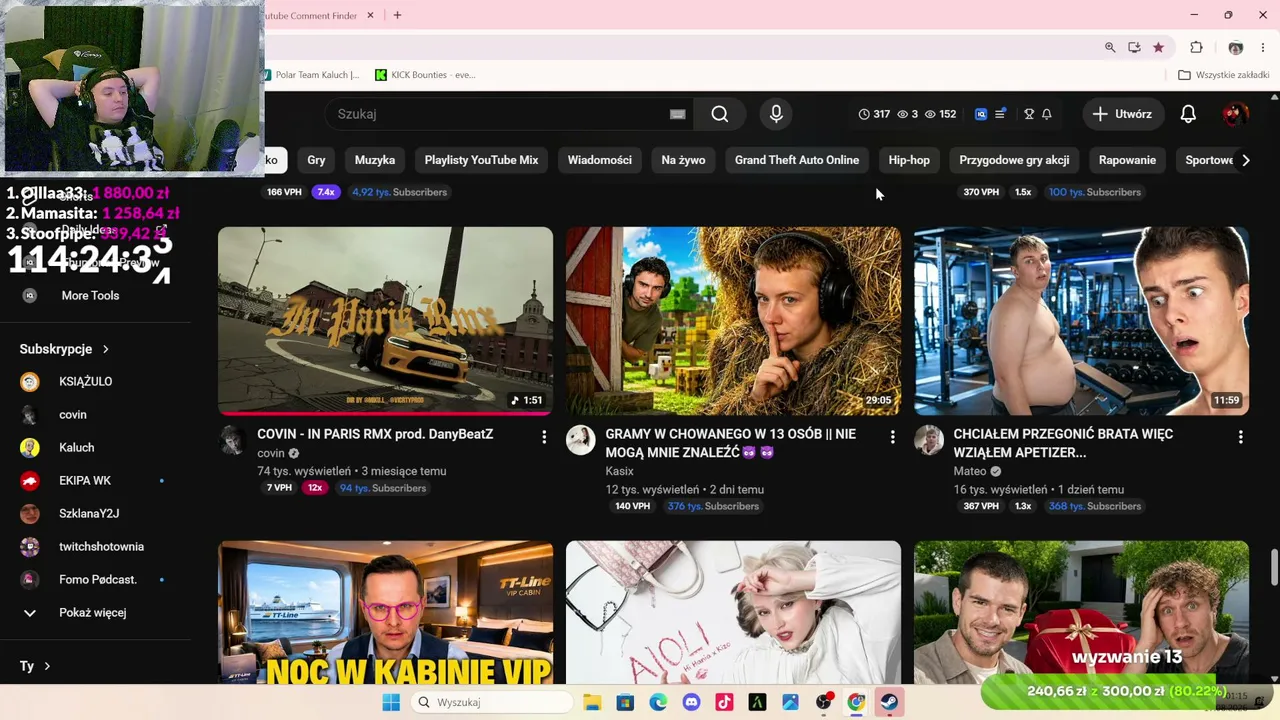Image resolution: width=1280 pixels, height=720 pixels.
Task: Play the COVIN - IN PARIS RMX thumbnail
Action: click(385, 321)
